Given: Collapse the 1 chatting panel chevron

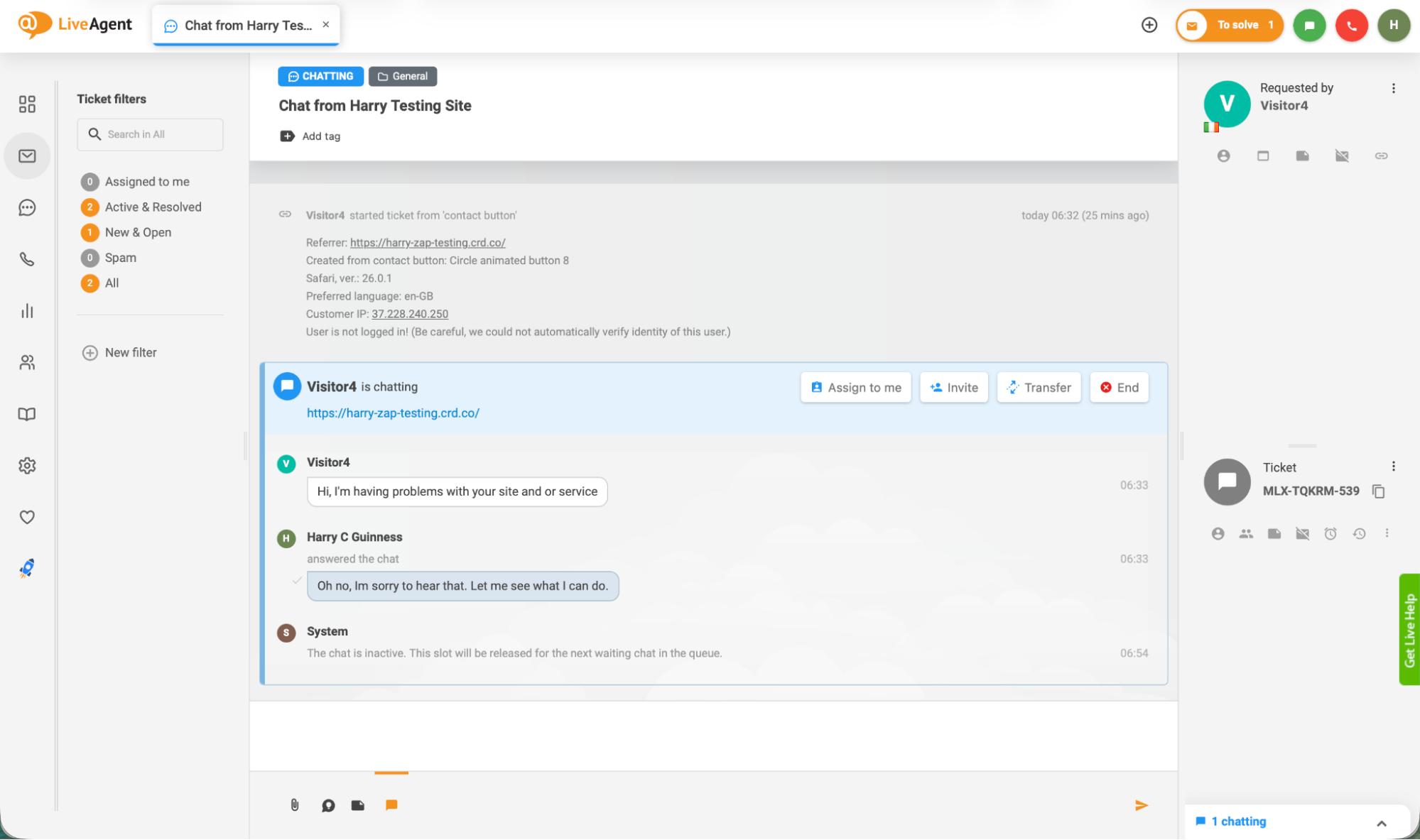Looking at the screenshot, I should pyautogui.click(x=1381, y=822).
